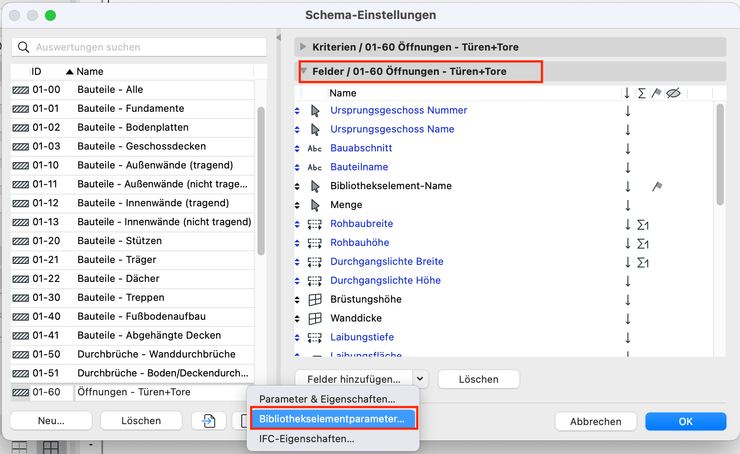Screen dimensions: 740x454
Task: Open dropdown arrow next to Felder hinzufügen
Action: [x=420, y=379]
